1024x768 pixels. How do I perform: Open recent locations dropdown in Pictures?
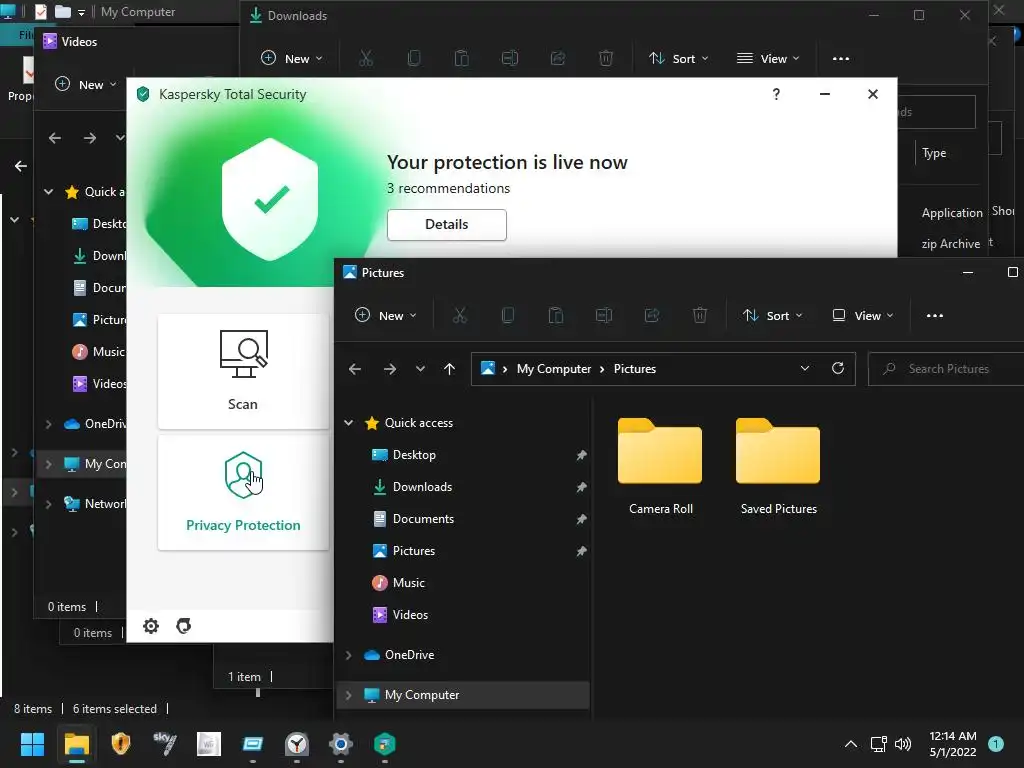[x=420, y=369]
